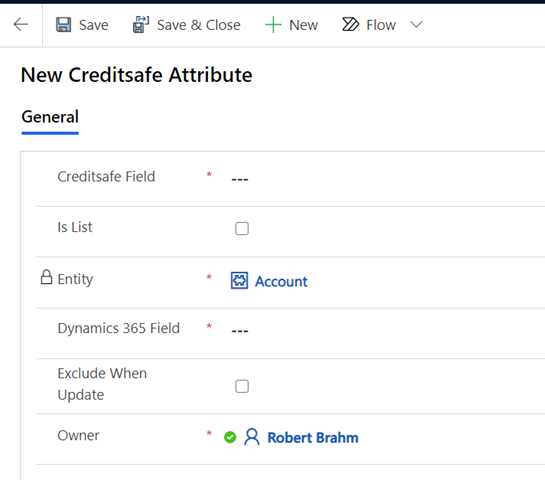Screen dimensions: 545x480
Task: Click the Save & Close button text
Action: pyautogui.click(x=198, y=25)
